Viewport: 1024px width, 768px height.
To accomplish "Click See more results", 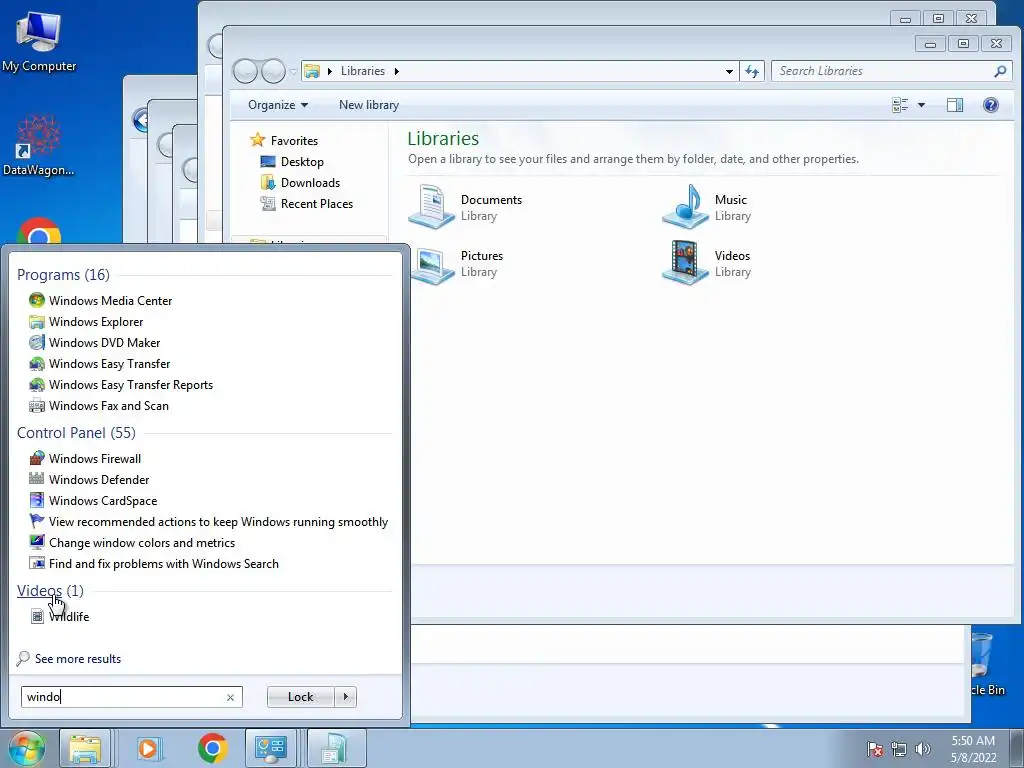I will pos(69,658).
